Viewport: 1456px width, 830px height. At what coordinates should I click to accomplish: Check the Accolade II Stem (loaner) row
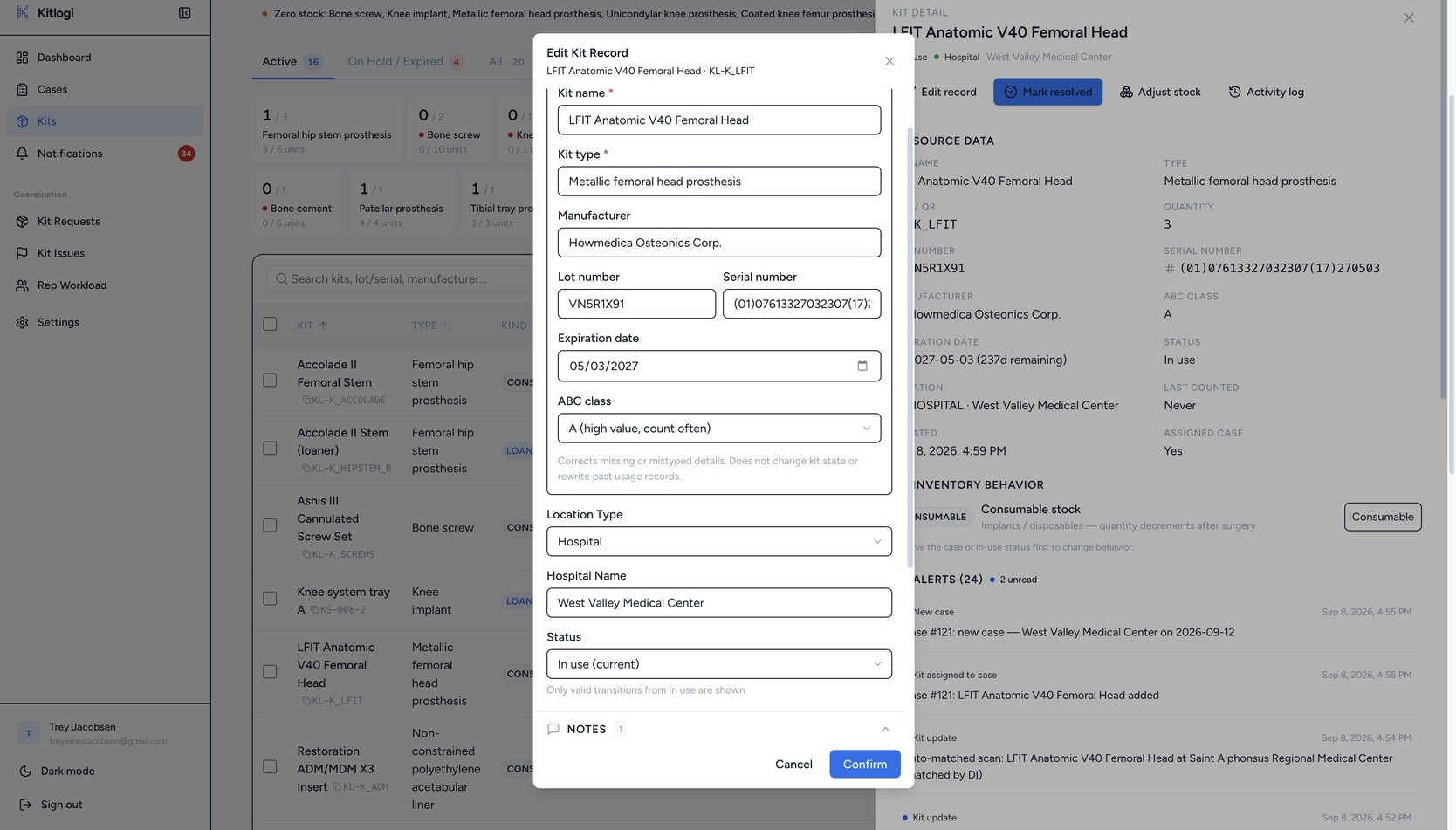(270, 449)
